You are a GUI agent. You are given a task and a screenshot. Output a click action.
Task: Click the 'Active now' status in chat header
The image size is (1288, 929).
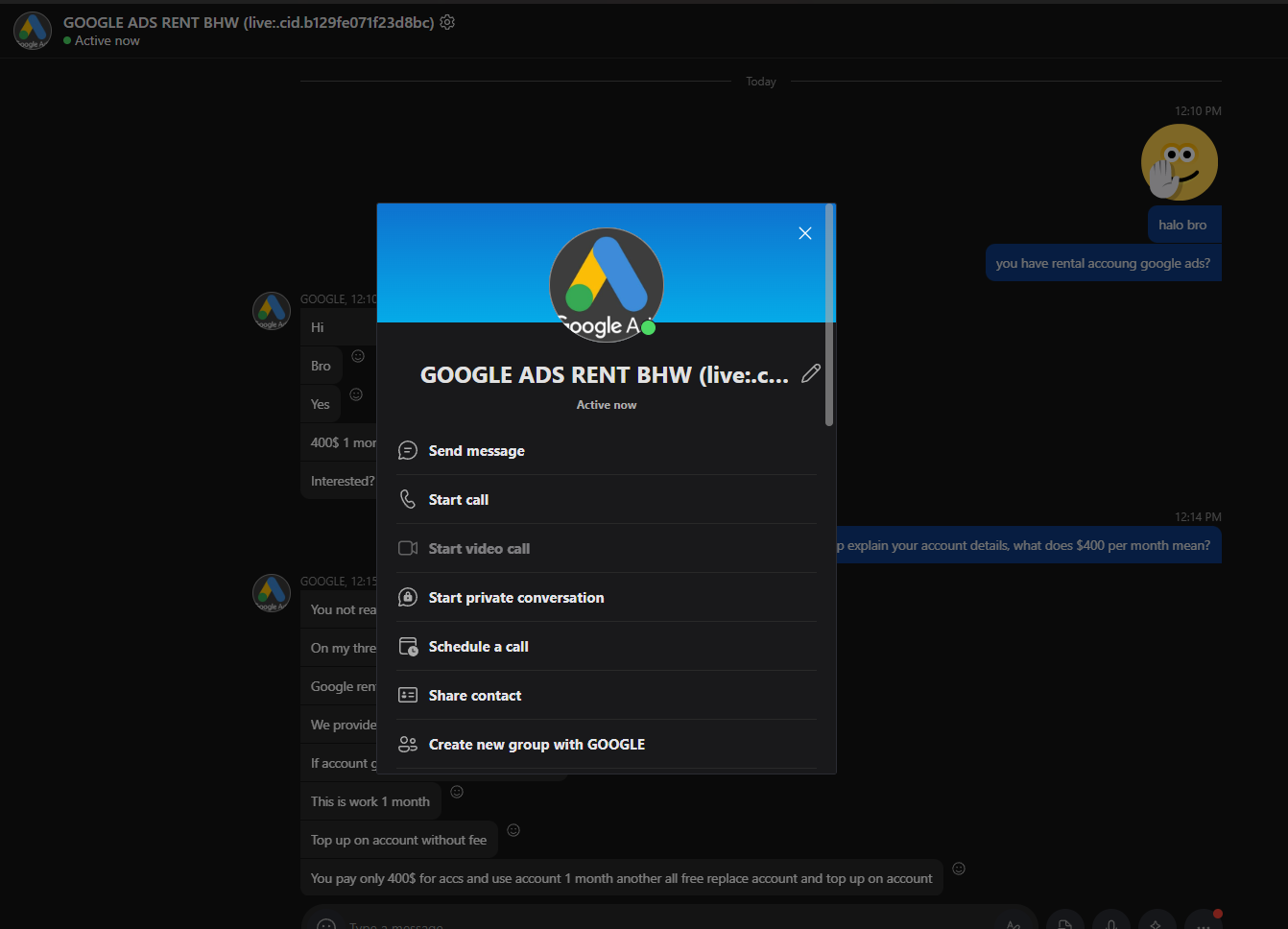[102, 40]
